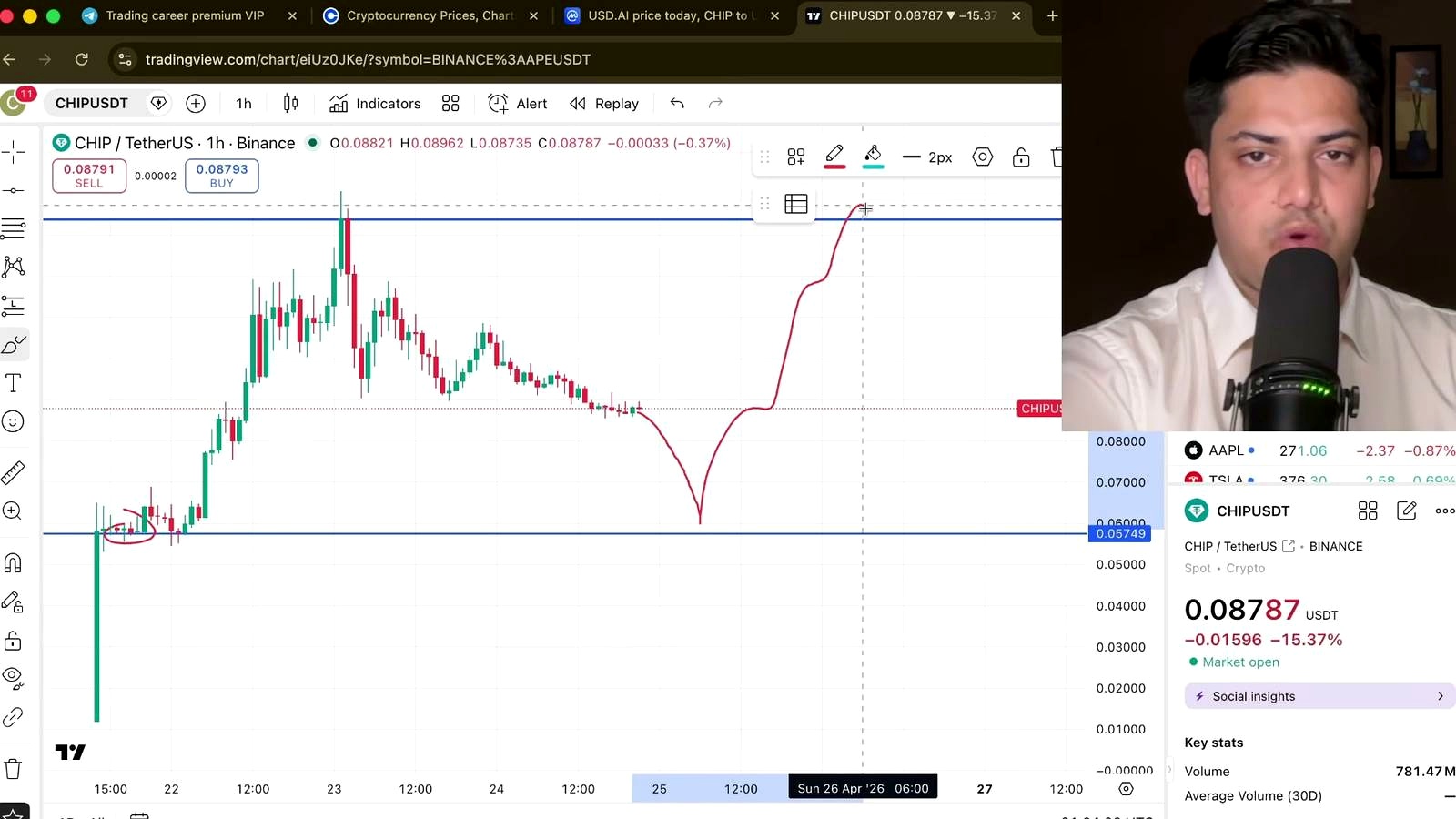Open the object tree table icon
The width and height of the screenshot is (1456, 819).
coord(796,205)
